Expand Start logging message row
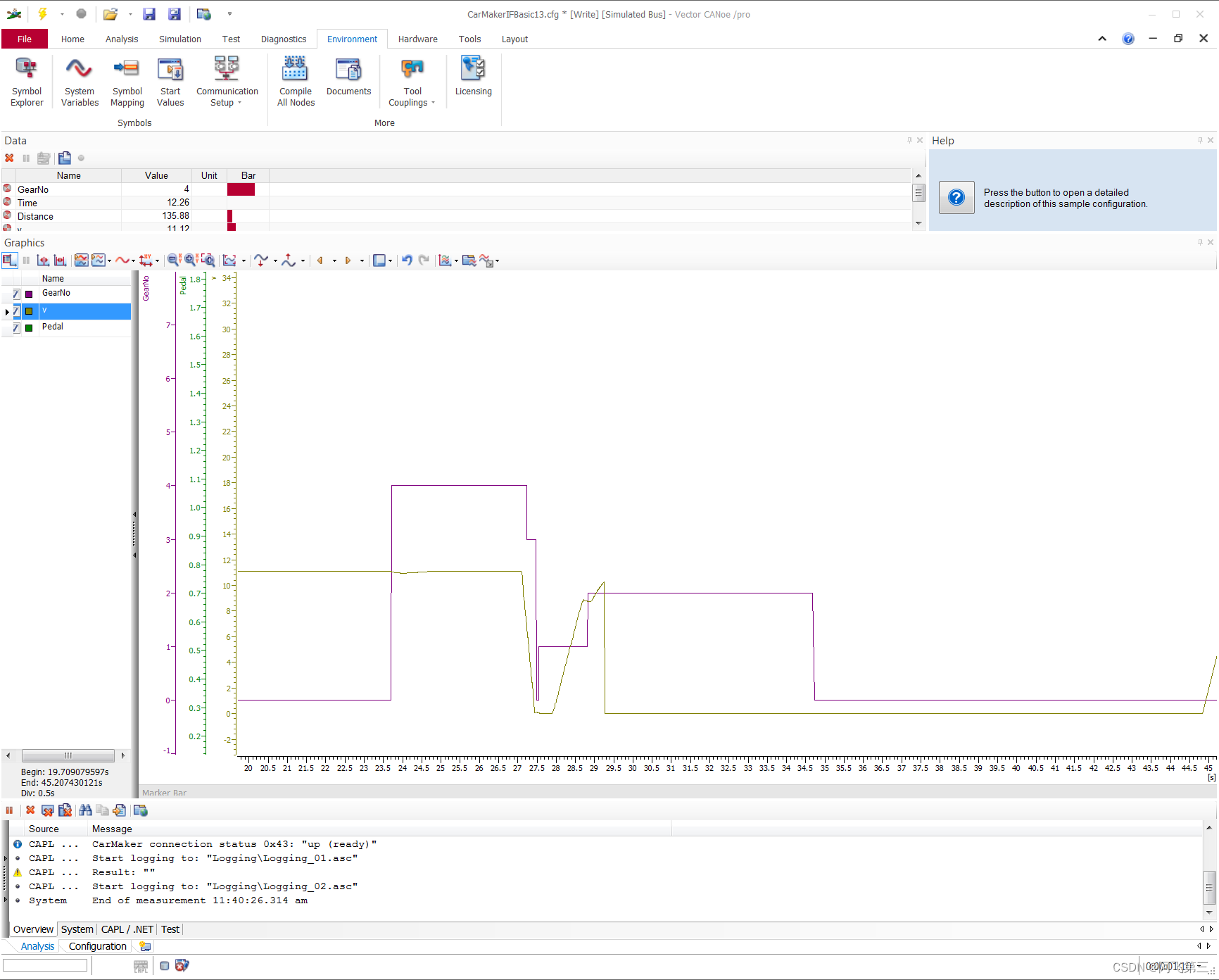Viewport: 1219px width, 980px height. [6, 858]
